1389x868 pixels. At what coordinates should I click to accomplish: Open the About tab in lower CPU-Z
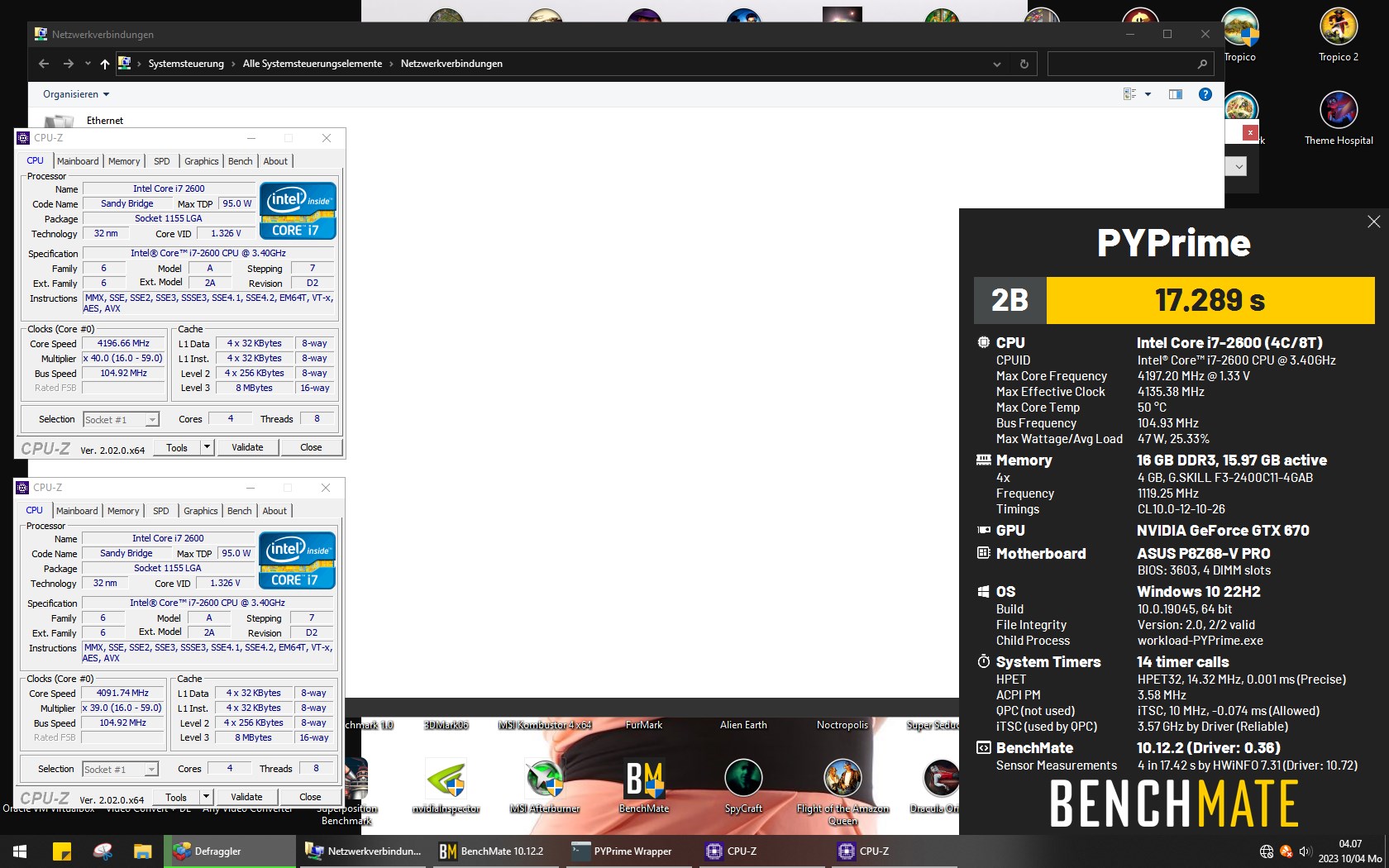[x=274, y=511]
